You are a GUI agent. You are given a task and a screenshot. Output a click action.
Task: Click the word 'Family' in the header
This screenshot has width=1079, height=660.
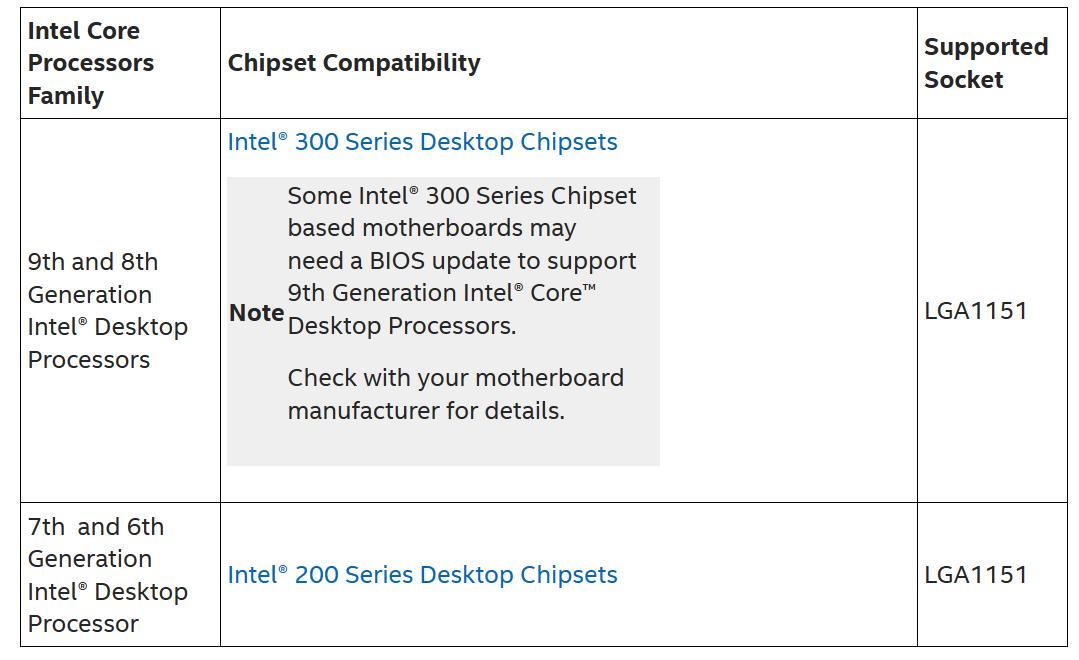tap(66, 96)
